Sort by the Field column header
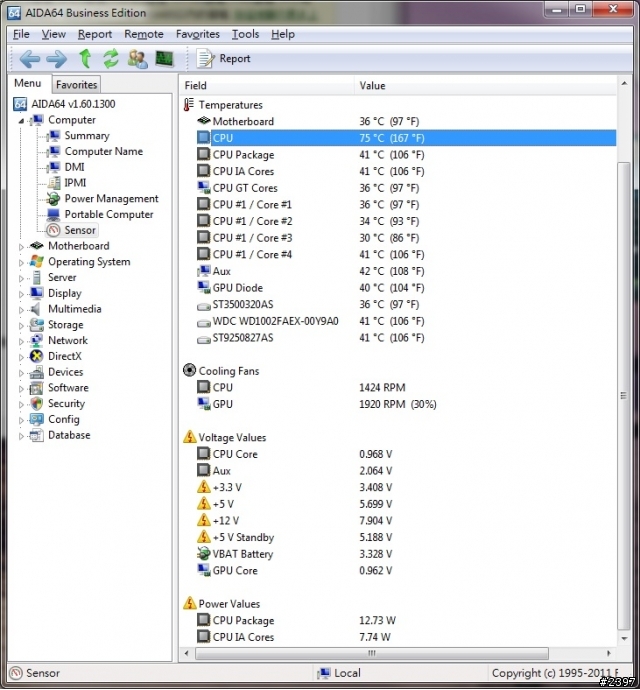 tap(267, 85)
